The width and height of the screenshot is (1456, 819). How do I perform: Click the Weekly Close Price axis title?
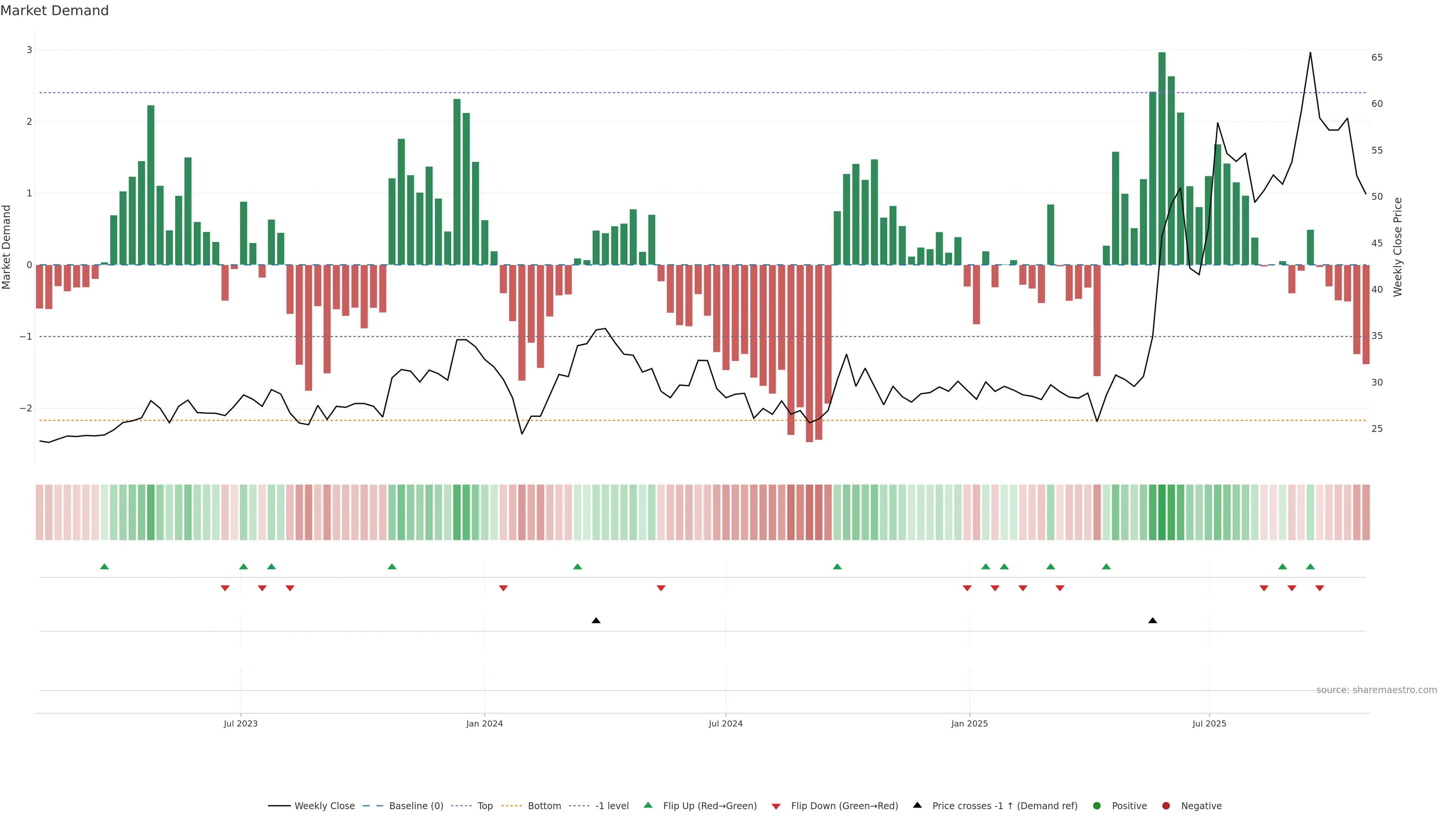click(x=1397, y=247)
